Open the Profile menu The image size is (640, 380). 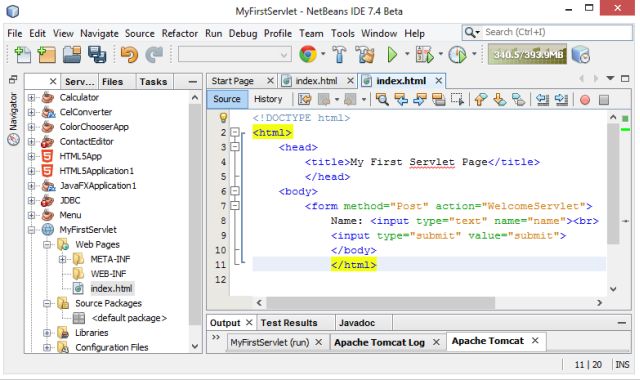[278, 33]
